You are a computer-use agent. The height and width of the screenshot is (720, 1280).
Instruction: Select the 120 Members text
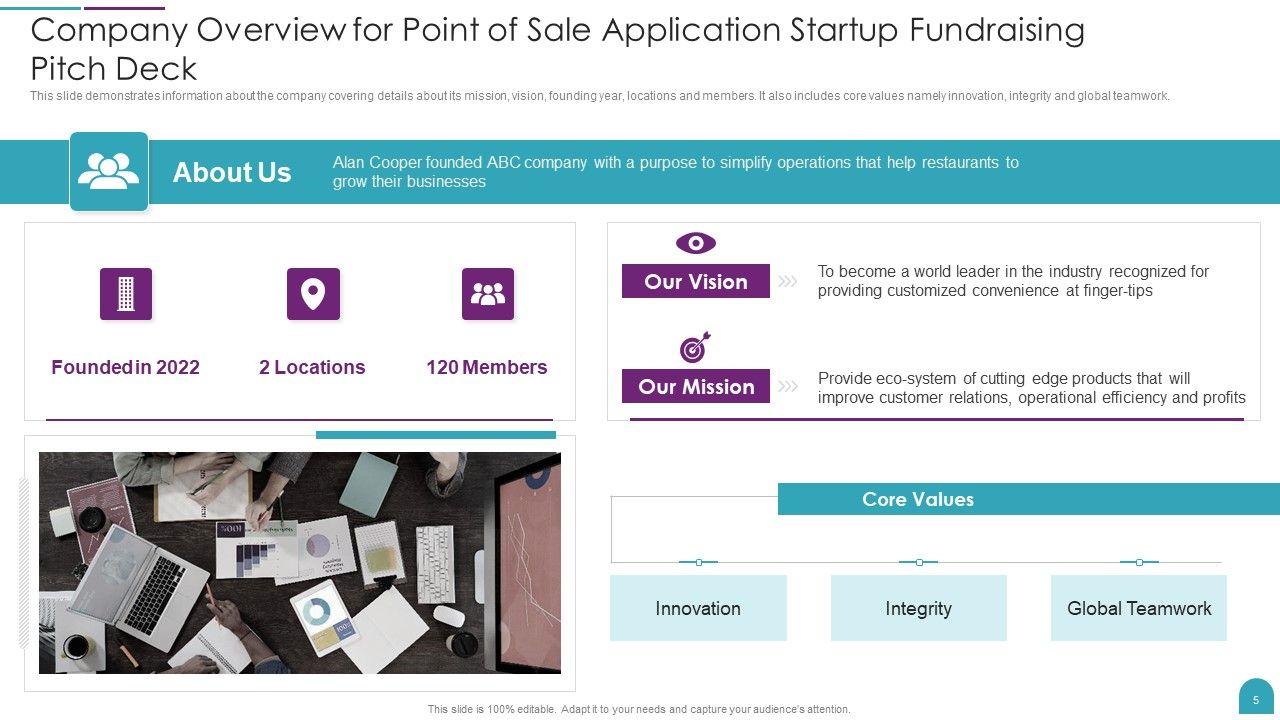pos(487,367)
